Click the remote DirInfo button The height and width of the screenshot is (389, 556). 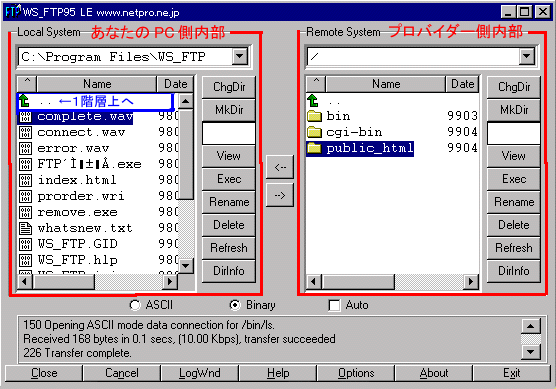pyautogui.click(x=514, y=271)
